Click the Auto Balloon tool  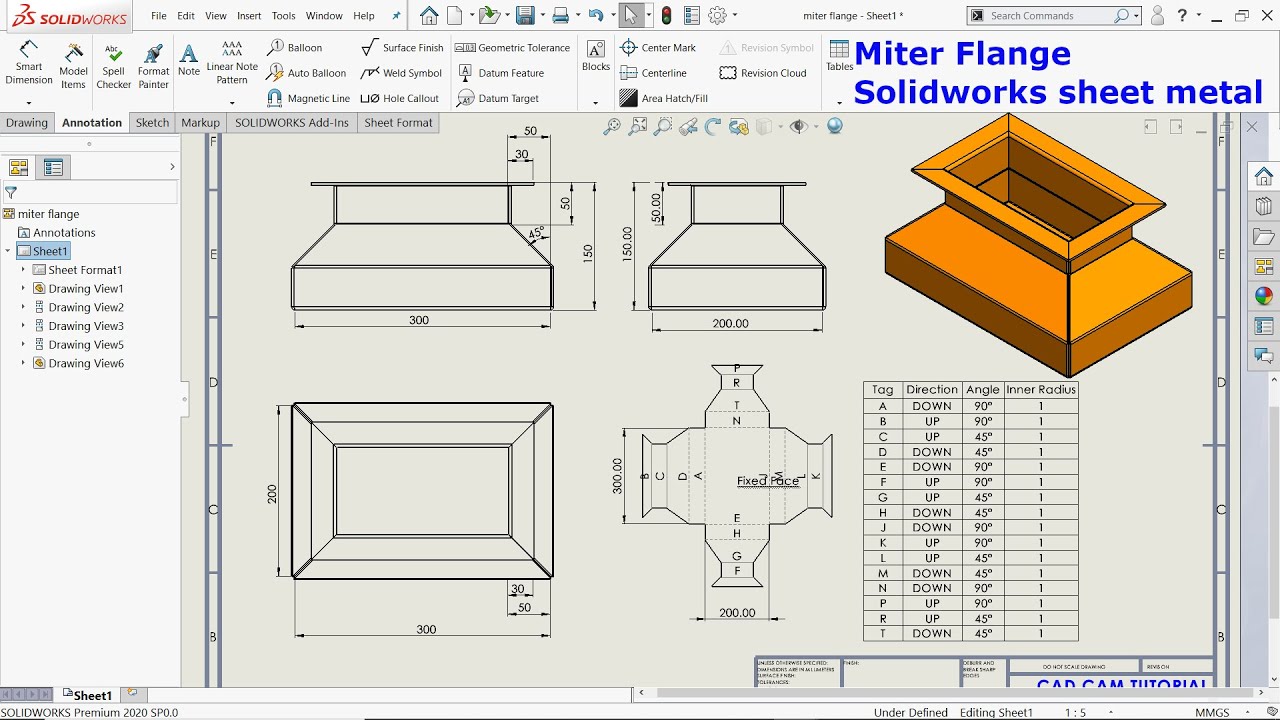tap(307, 73)
